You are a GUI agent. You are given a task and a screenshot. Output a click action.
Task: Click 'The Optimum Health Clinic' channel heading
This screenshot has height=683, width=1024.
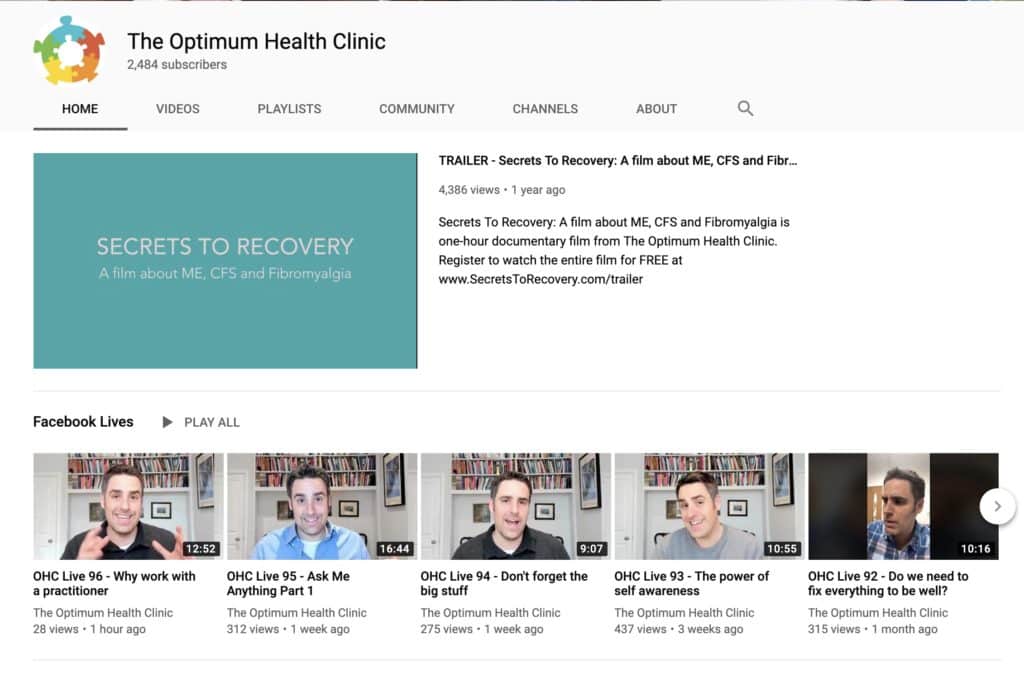tap(257, 41)
